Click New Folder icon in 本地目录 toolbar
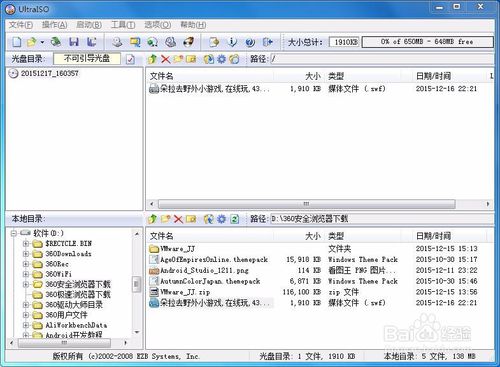500x367 pixels. coord(165,219)
